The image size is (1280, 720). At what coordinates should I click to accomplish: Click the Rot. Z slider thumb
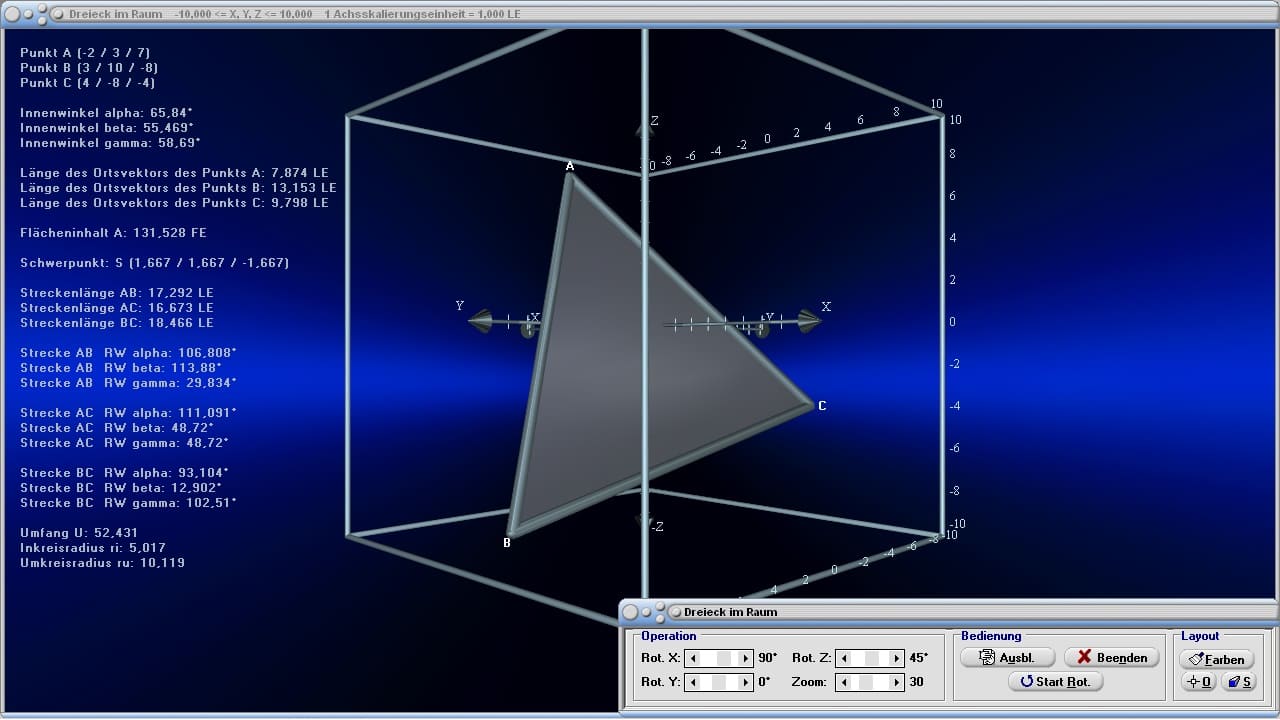coord(873,658)
